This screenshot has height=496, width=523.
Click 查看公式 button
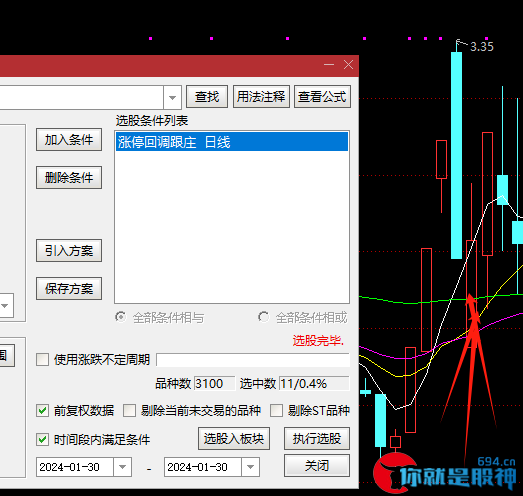click(x=322, y=97)
